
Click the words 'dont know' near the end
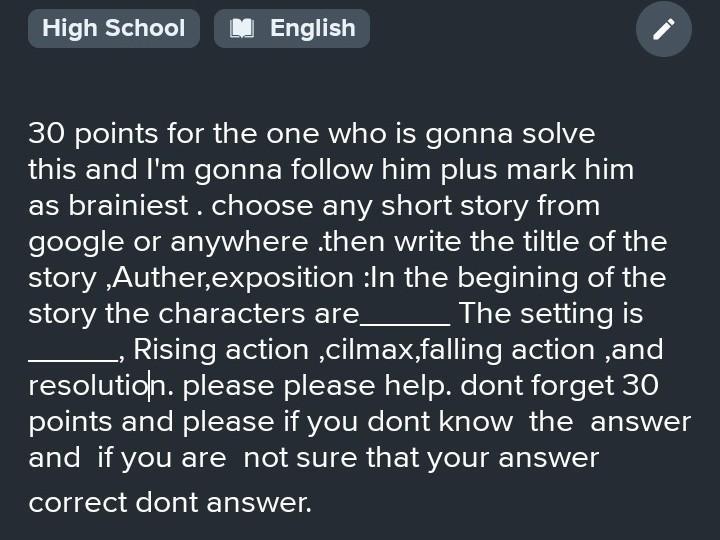pyautogui.click(x=440, y=422)
